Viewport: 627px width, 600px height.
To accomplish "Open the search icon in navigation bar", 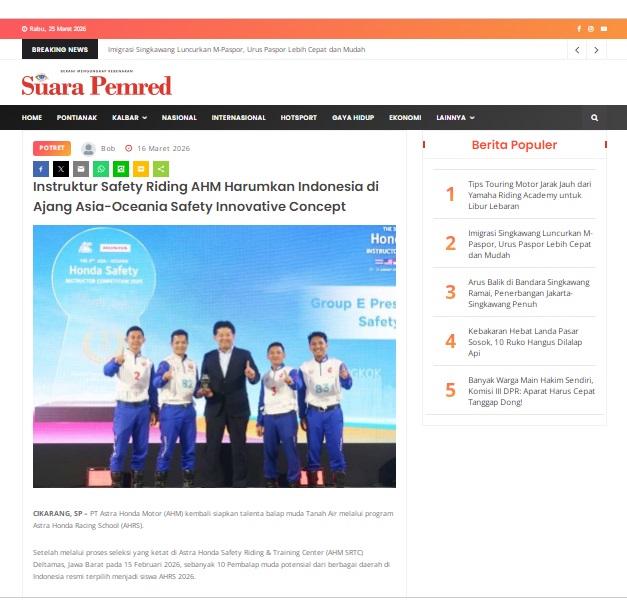I will (x=594, y=117).
